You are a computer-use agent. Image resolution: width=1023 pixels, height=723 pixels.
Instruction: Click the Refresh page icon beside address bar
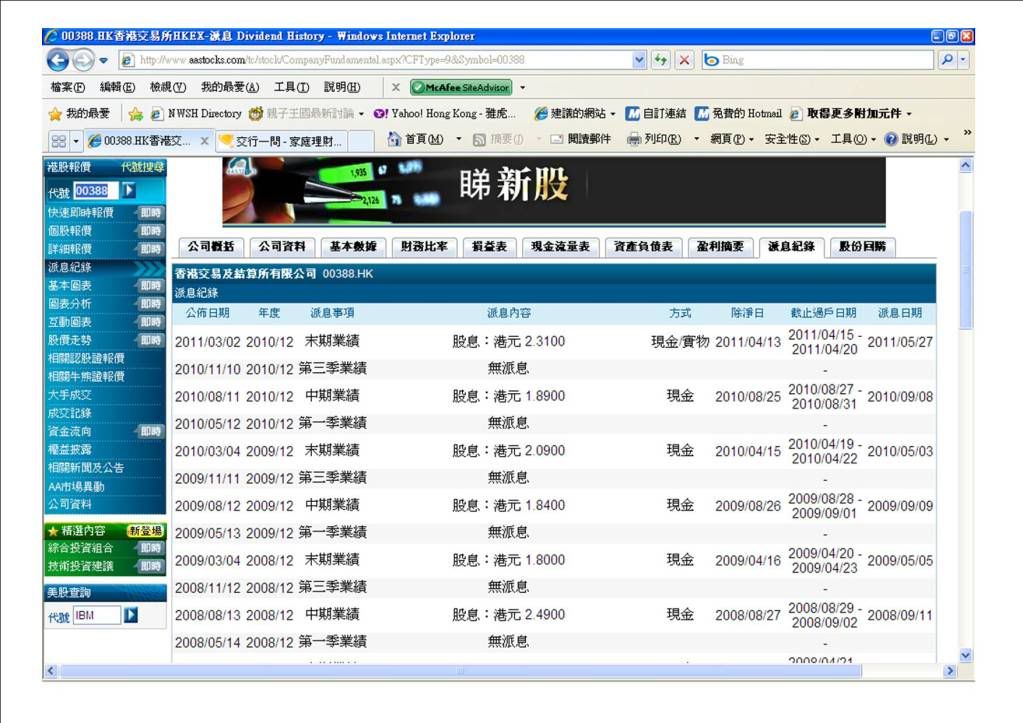(662, 60)
